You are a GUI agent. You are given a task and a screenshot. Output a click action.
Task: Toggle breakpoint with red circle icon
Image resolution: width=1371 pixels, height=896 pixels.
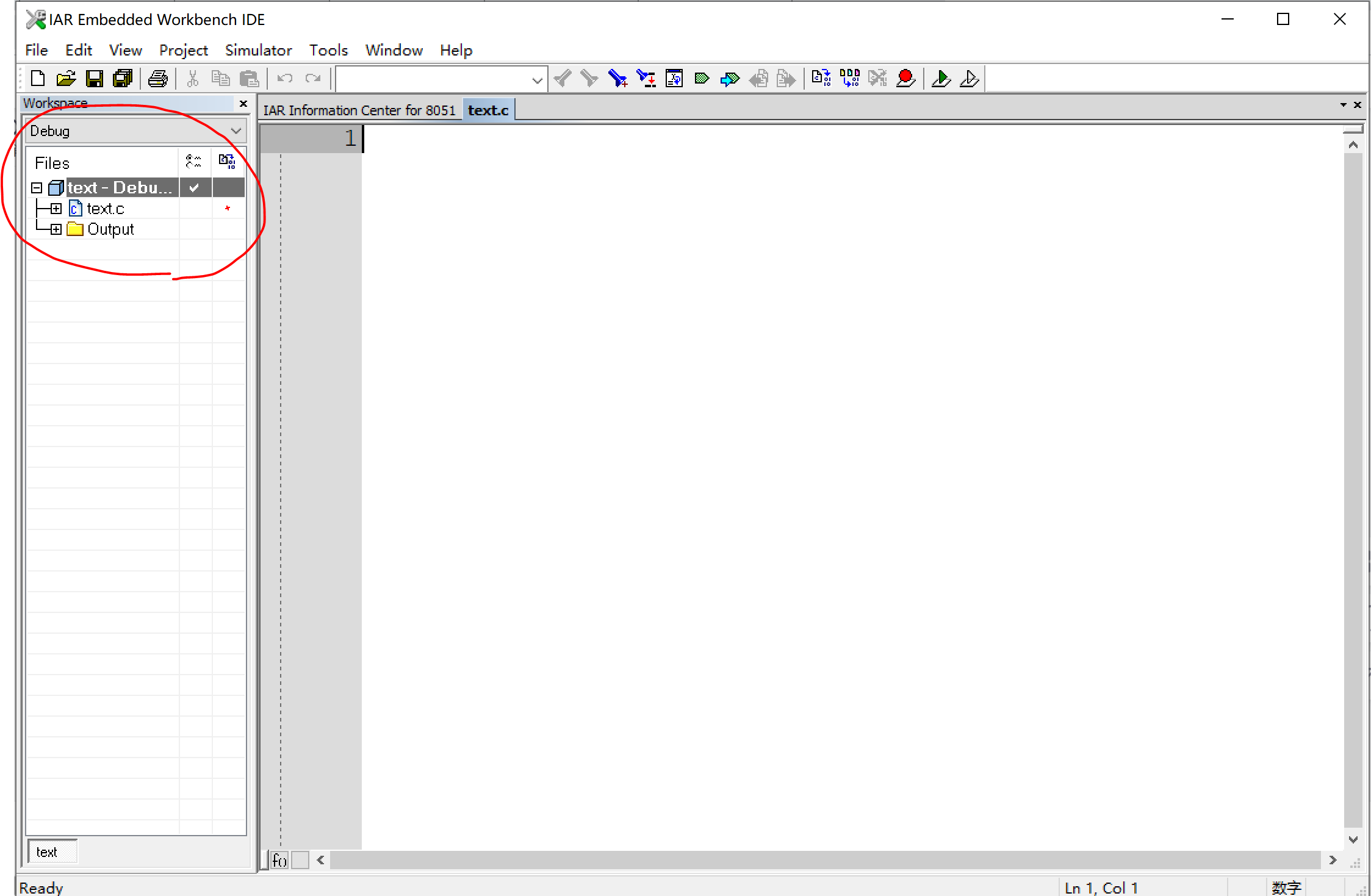[x=905, y=79]
